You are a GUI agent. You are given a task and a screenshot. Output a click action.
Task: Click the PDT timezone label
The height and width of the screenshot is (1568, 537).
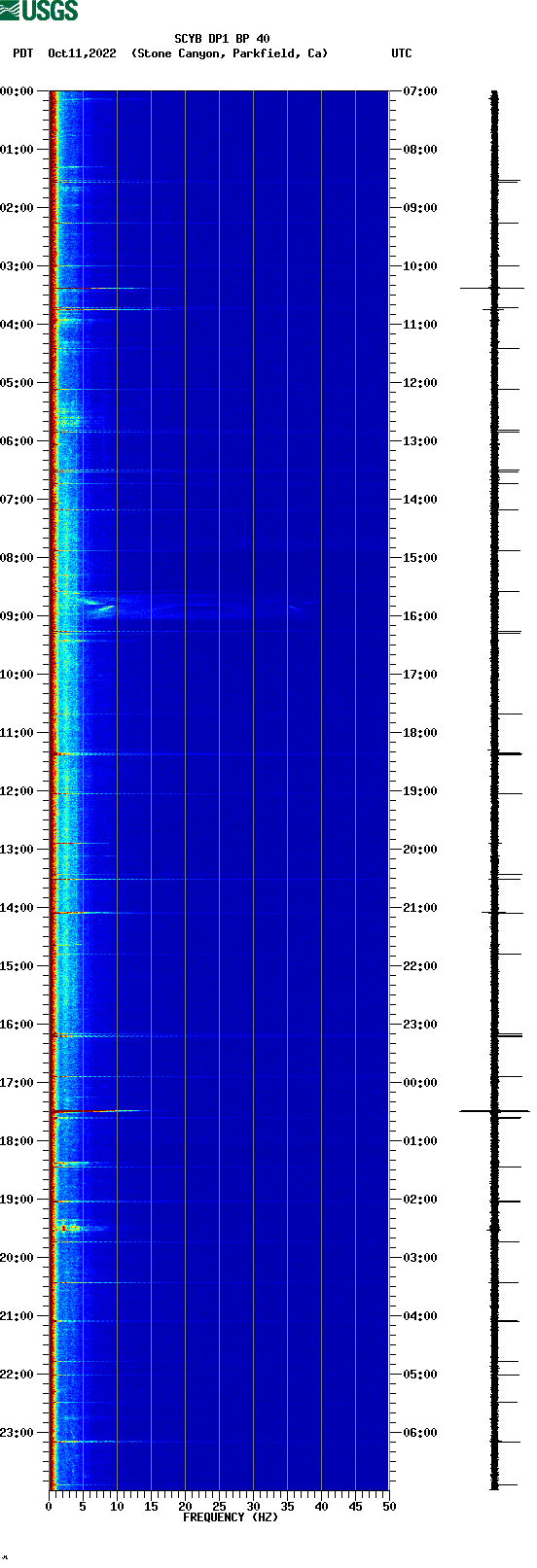tap(22, 53)
